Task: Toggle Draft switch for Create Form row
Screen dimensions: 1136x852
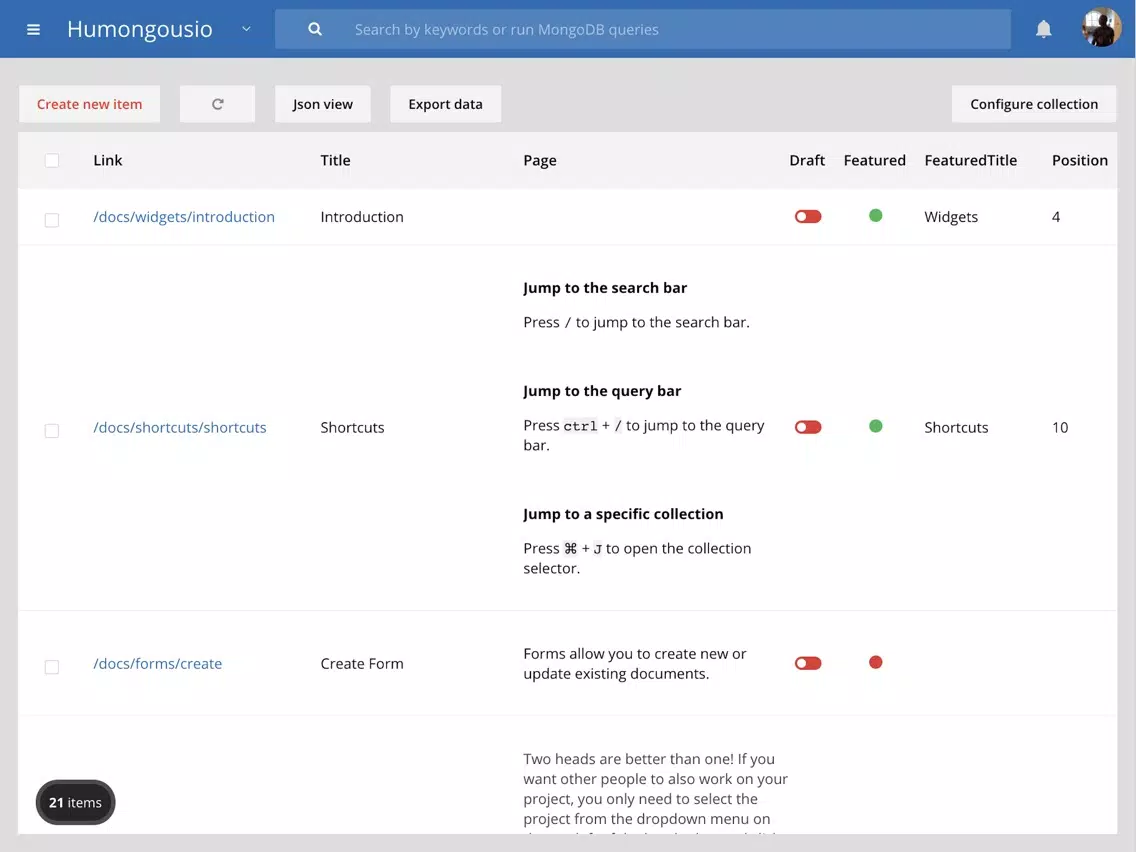Action: 807,663
